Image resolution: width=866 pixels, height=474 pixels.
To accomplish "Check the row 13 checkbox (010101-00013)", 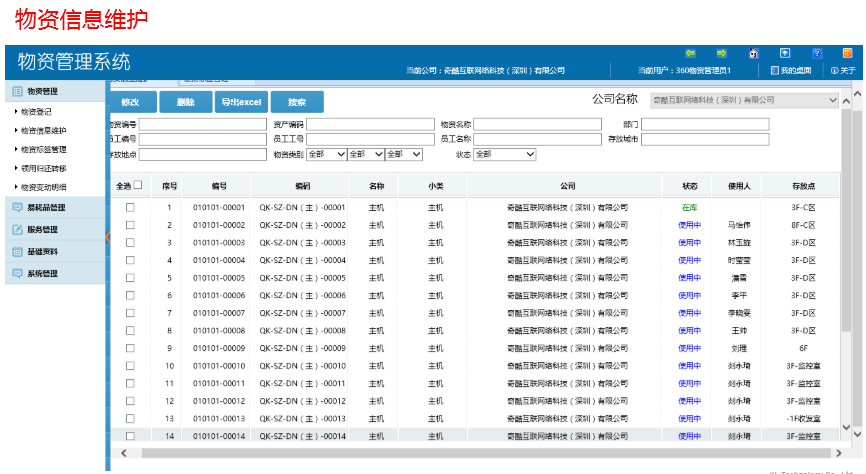I will (130, 419).
